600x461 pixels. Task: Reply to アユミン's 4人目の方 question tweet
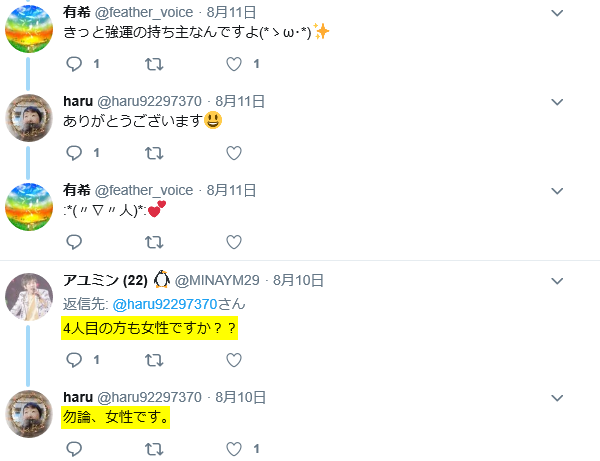(74, 360)
